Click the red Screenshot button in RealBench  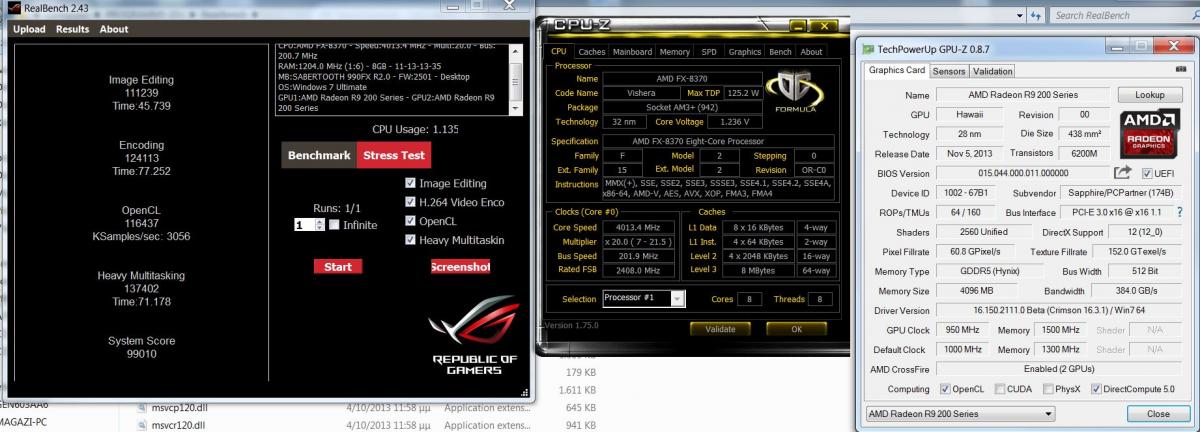(x=460, y=267)
